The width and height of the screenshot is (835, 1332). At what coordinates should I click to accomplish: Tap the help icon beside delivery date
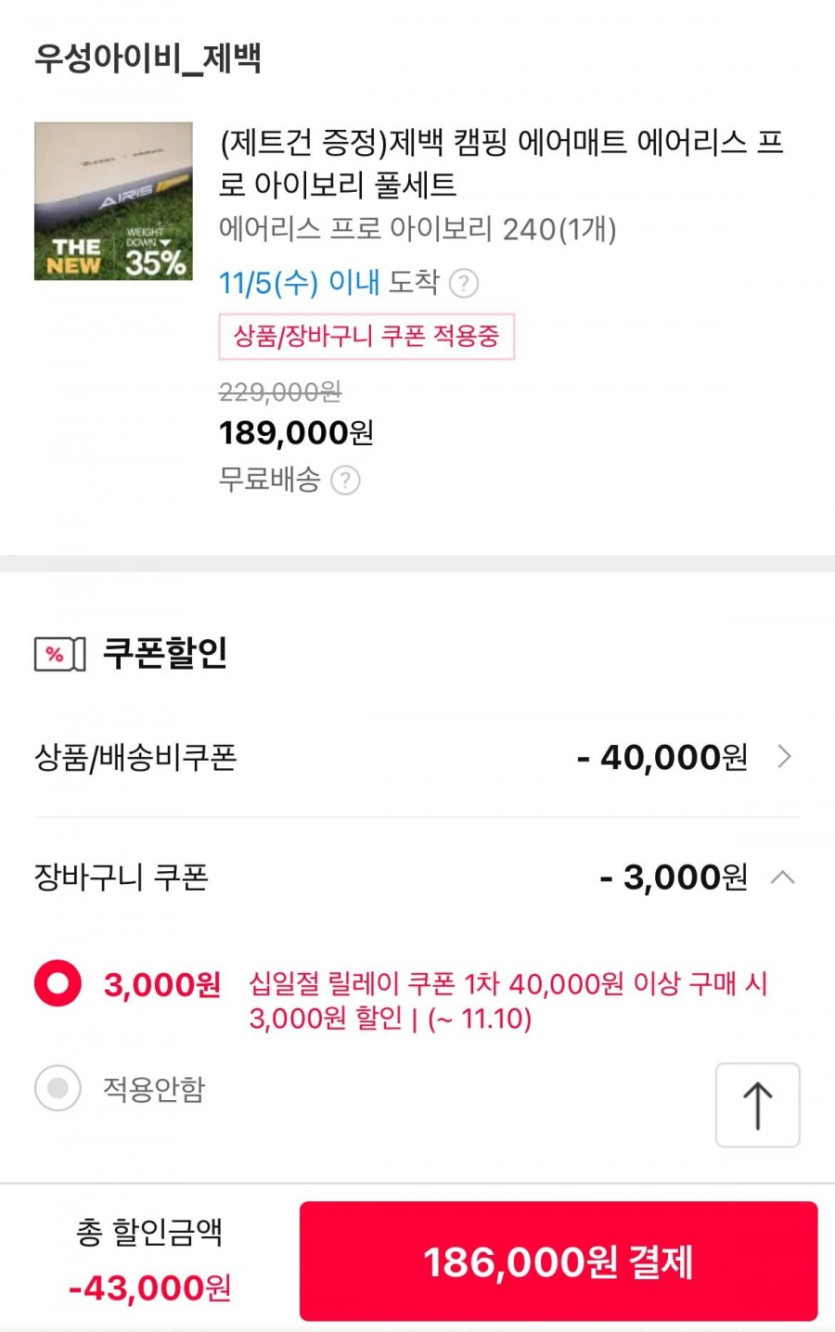463,285
